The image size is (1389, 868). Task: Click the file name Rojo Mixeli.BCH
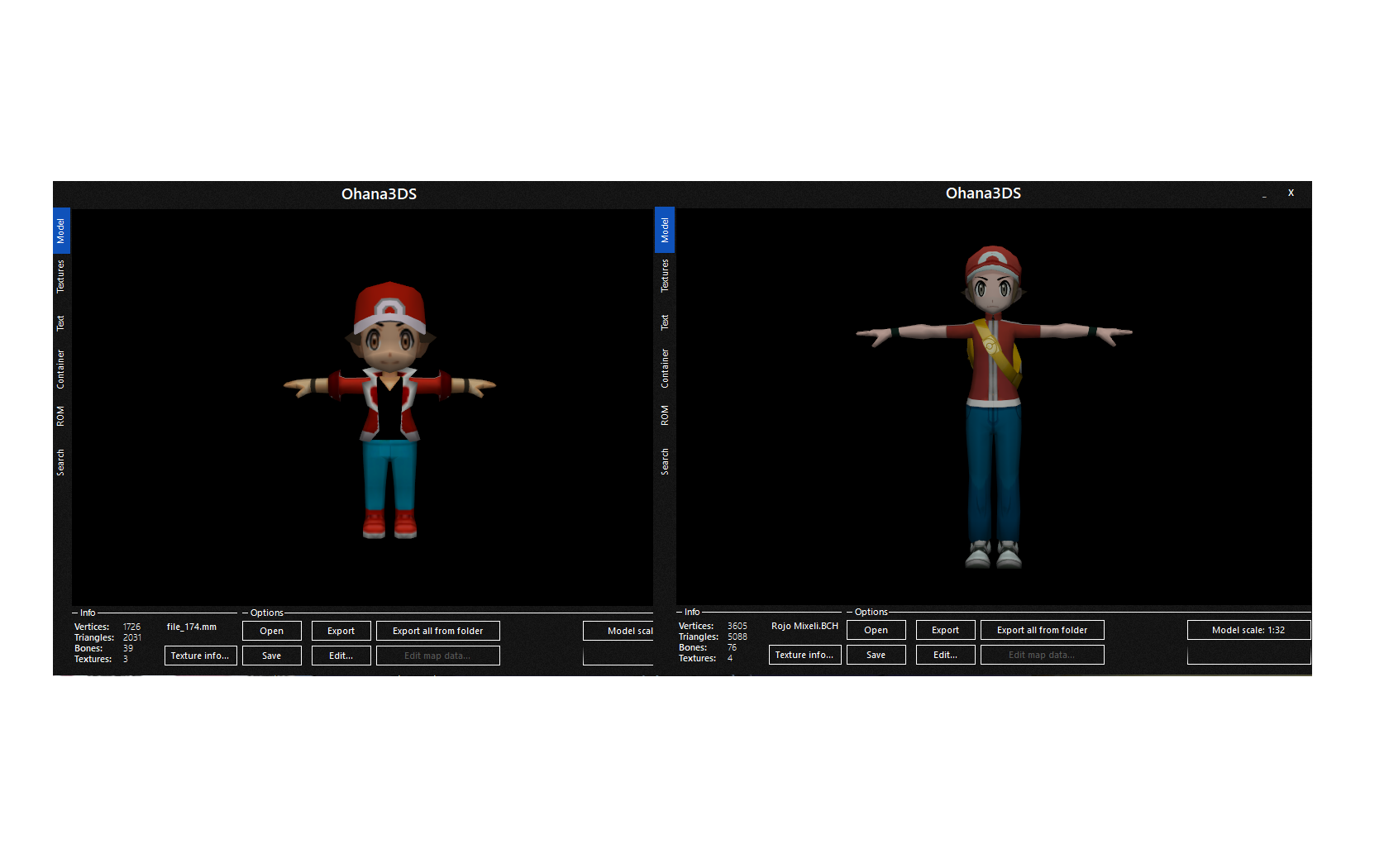pos(805,626)
